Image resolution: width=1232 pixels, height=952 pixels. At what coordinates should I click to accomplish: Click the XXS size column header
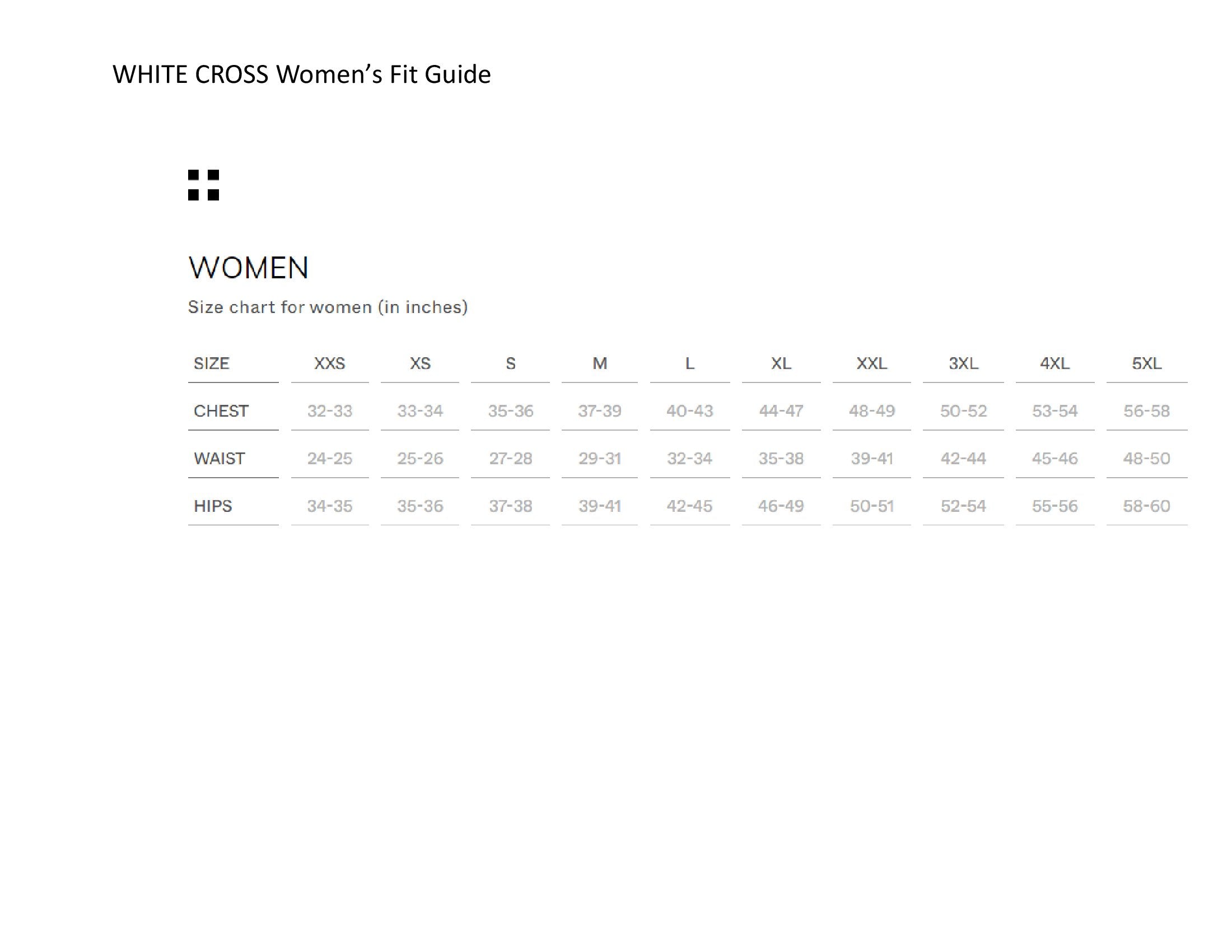point(329,364)
